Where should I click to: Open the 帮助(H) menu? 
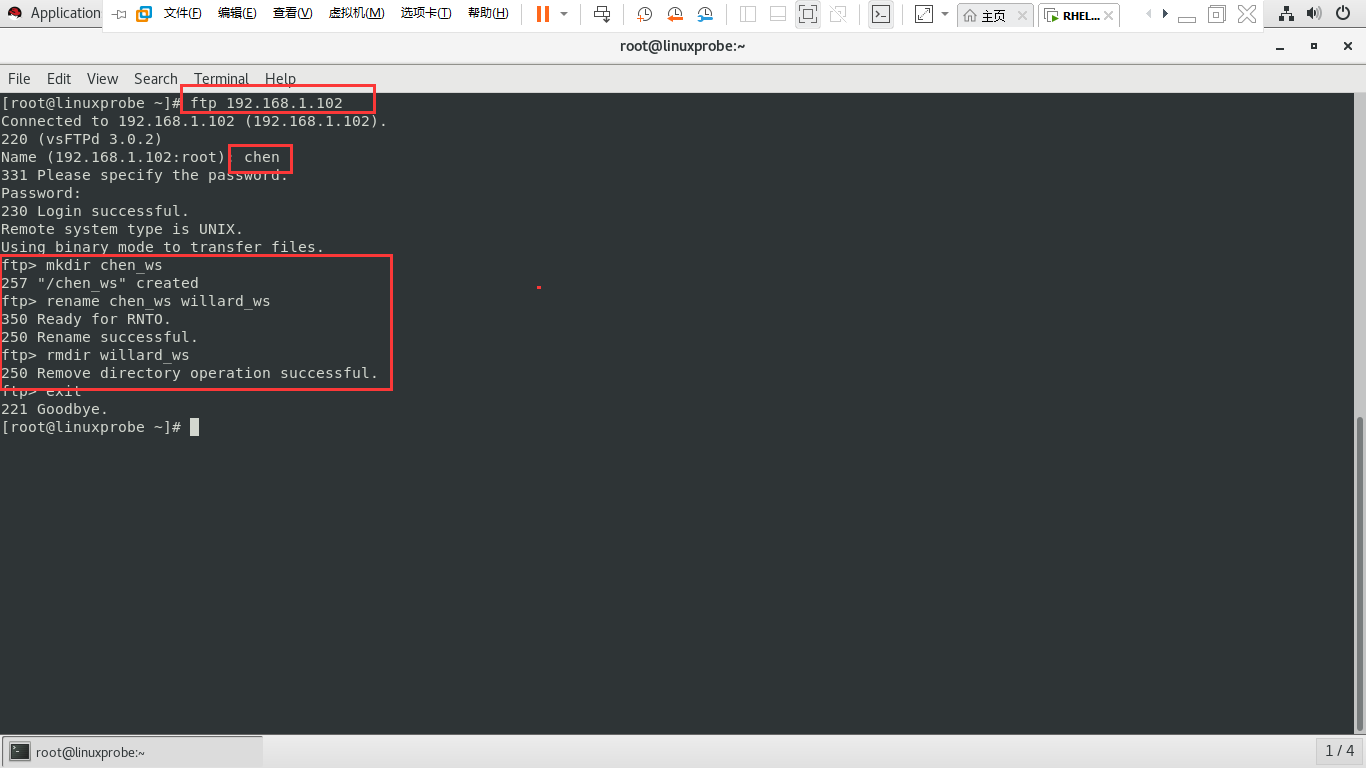(x=488, y=14)
